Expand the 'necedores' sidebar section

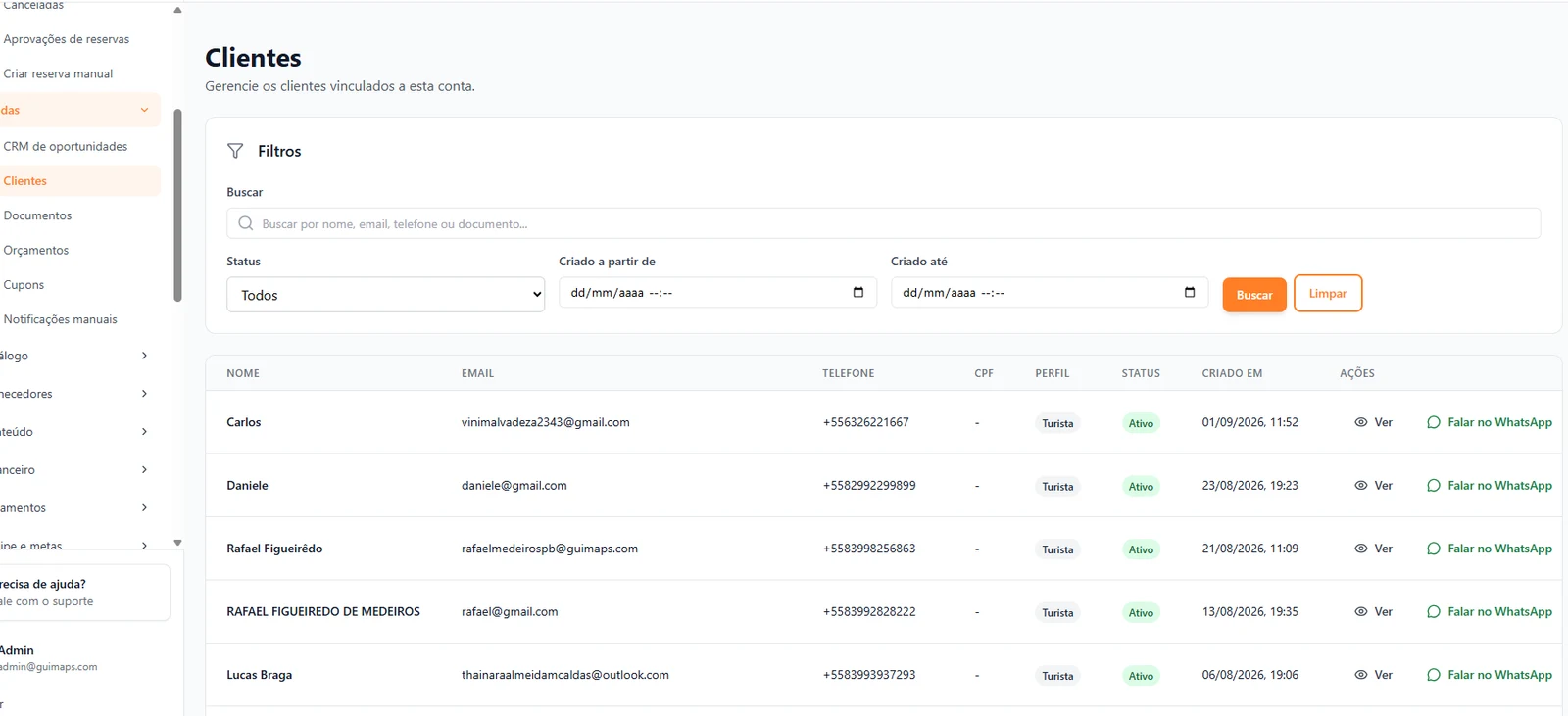pos(144,394)
